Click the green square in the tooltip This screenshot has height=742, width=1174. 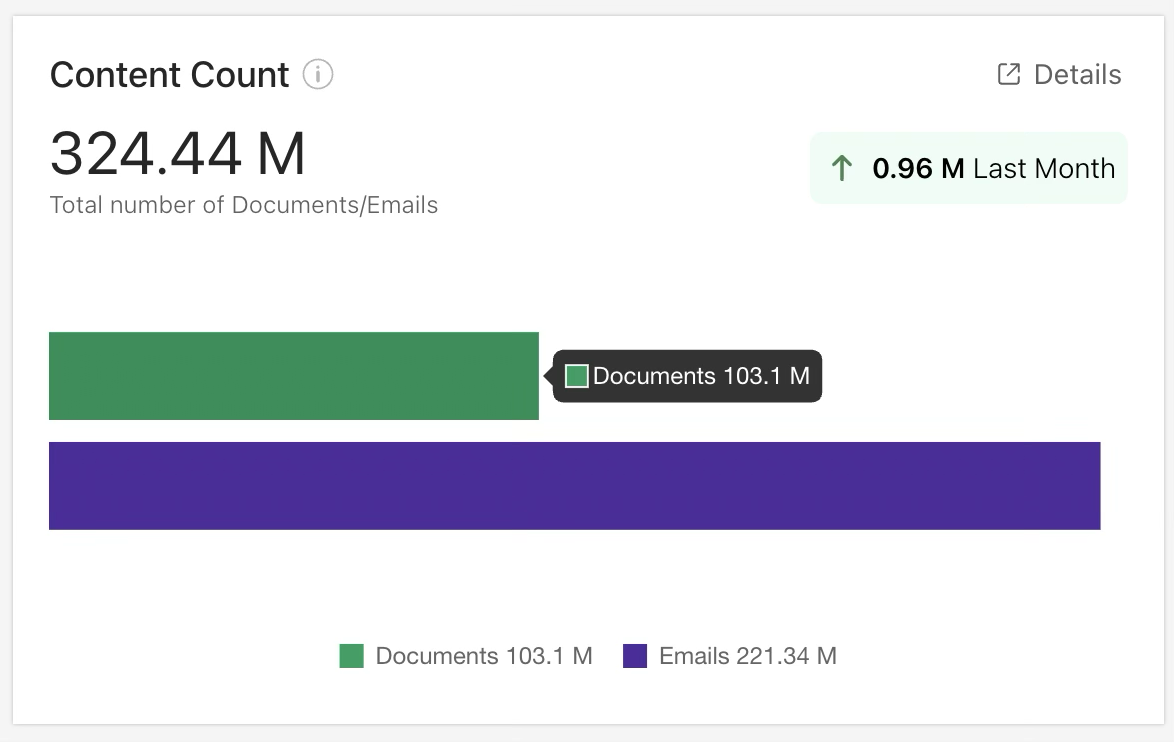click(577, 376)
